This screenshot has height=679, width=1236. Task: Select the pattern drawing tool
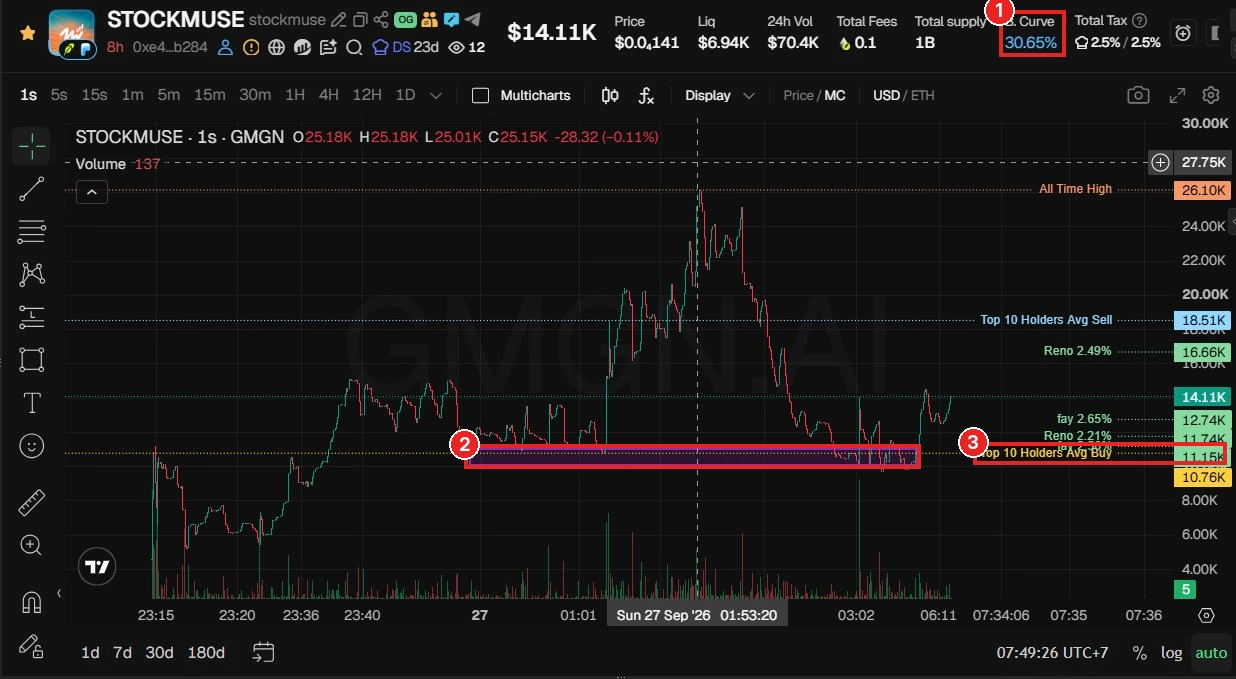[x=31, y=274]
